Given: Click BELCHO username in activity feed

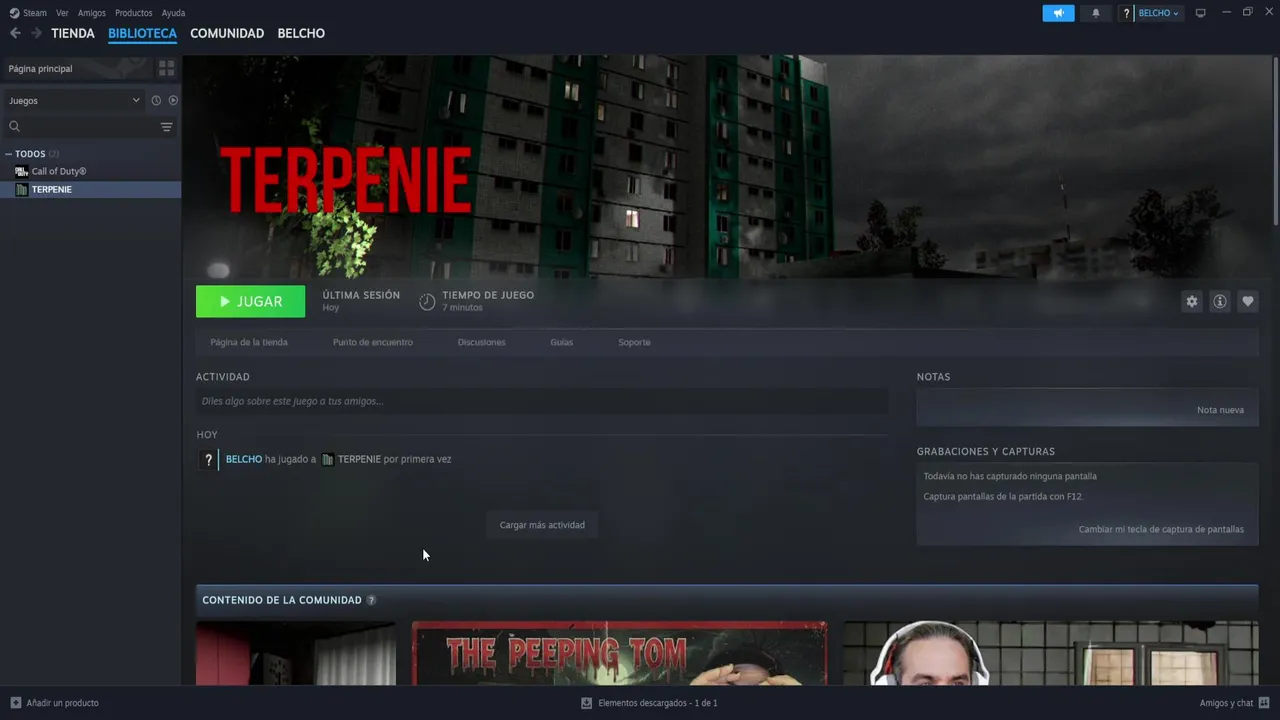Looking at the screenshot, I should point(244,459).
